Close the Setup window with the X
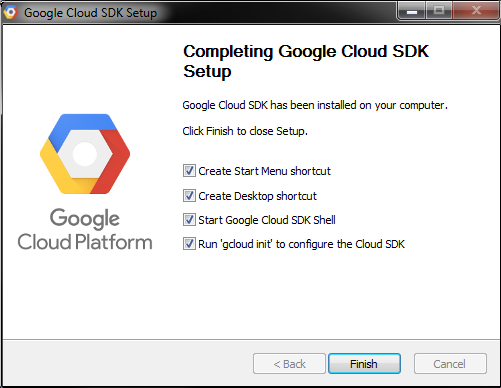This screenshot has height=388, width=501. pyautogui.click(x=476, y=11)
